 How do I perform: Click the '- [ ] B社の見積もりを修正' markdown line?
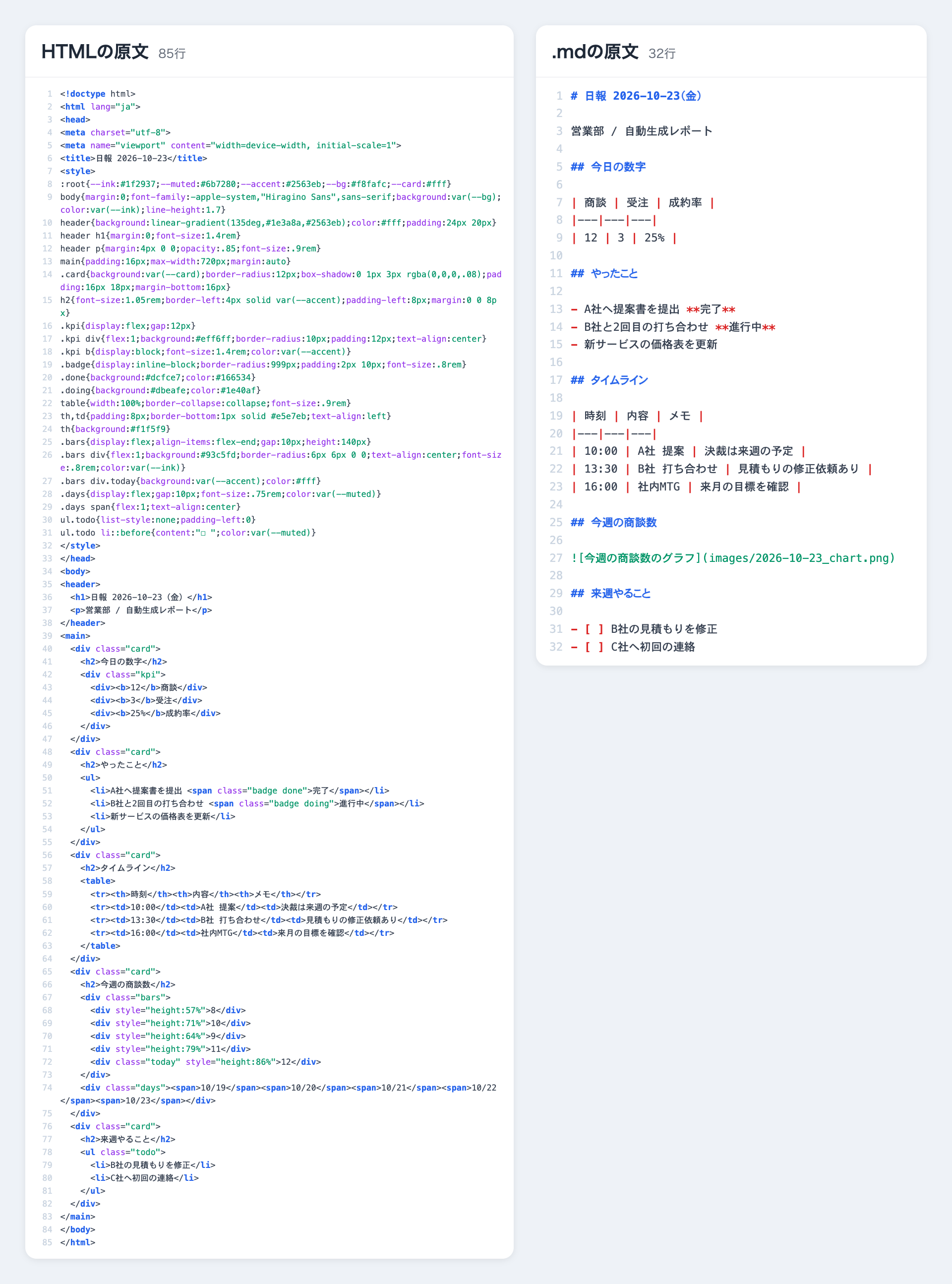[644, 629]
